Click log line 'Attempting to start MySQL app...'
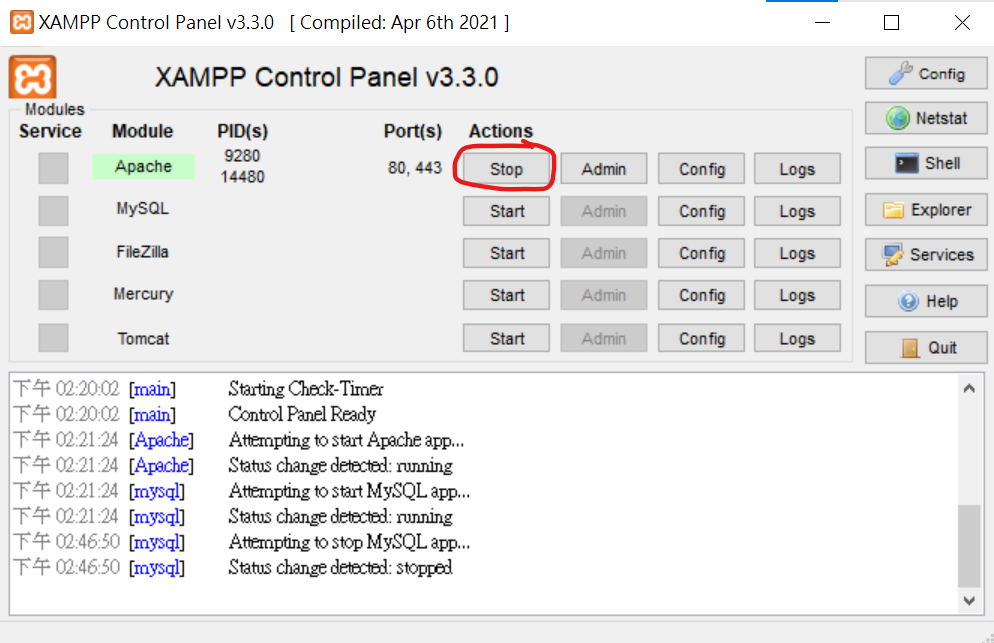994x643 pixels. click(x=349, y=491)
